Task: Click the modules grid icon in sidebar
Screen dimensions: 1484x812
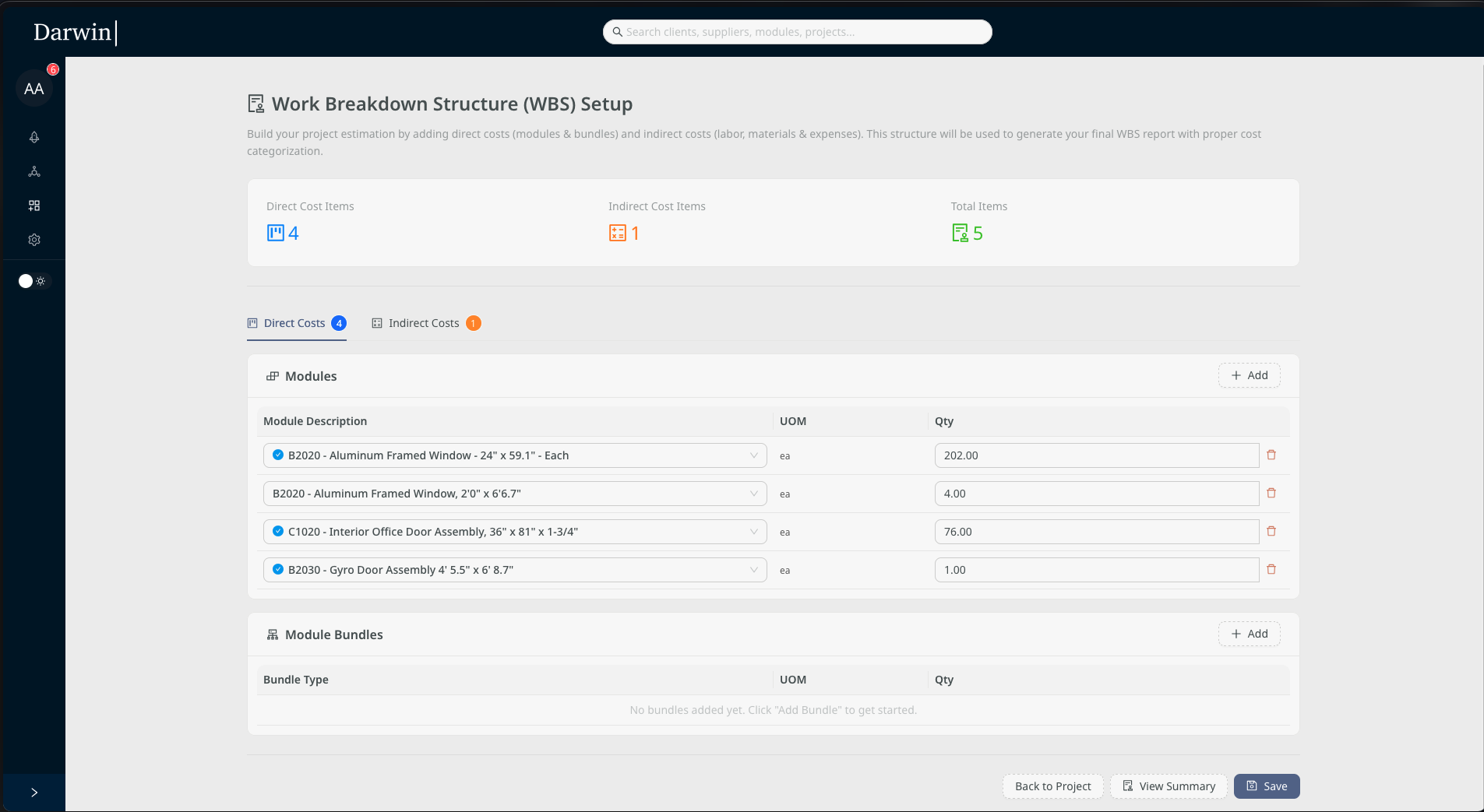Action: [34, 206]
